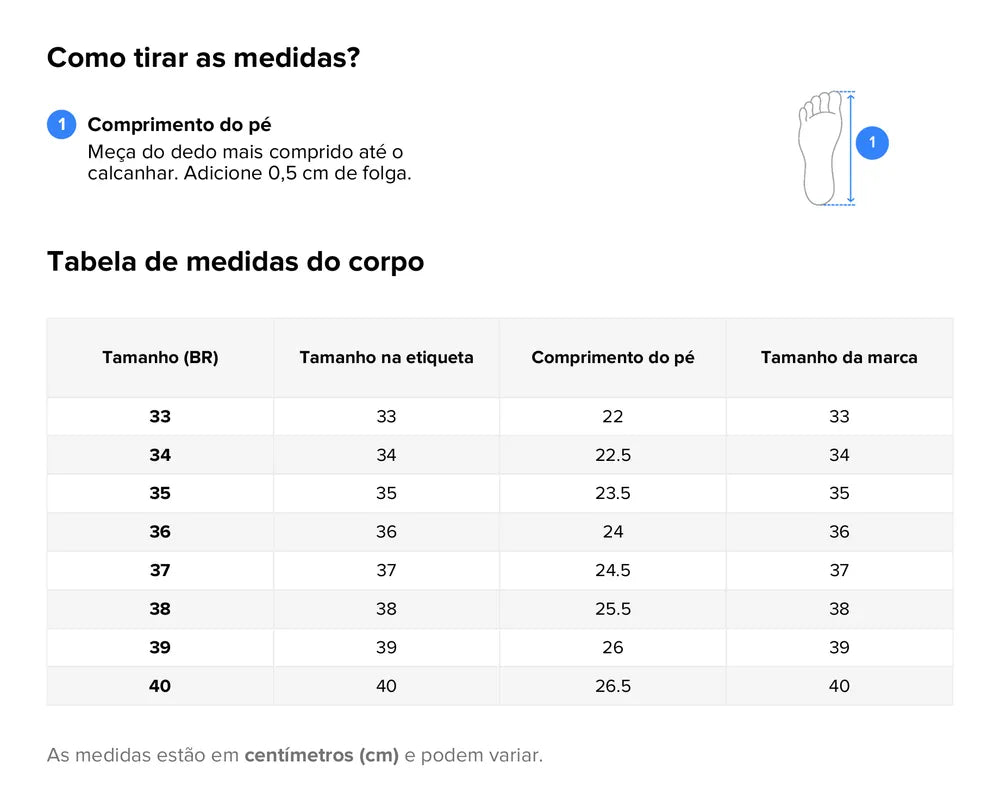Click the foot length value 25.5

point(613,609)
